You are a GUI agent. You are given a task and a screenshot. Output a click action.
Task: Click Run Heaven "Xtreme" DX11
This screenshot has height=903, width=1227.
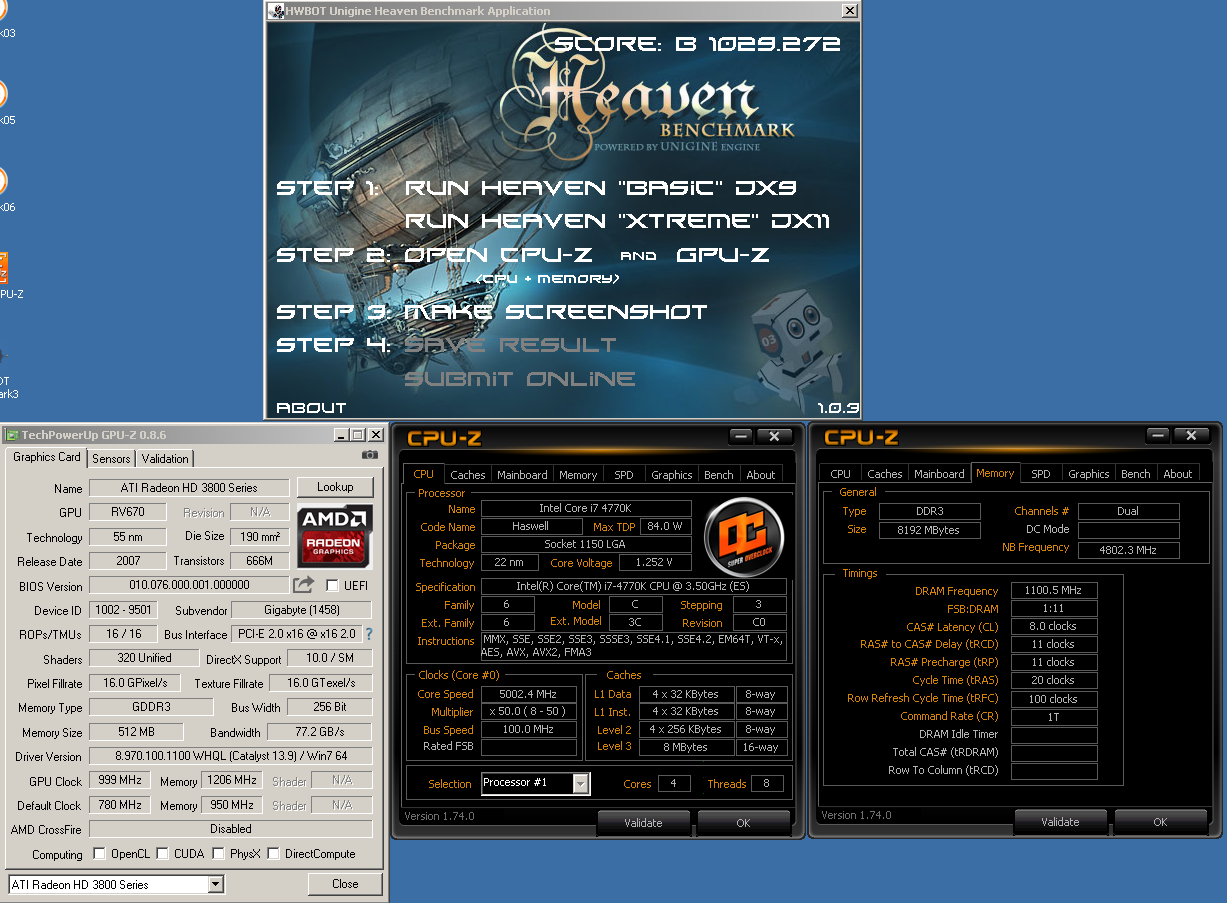[617, 221]
